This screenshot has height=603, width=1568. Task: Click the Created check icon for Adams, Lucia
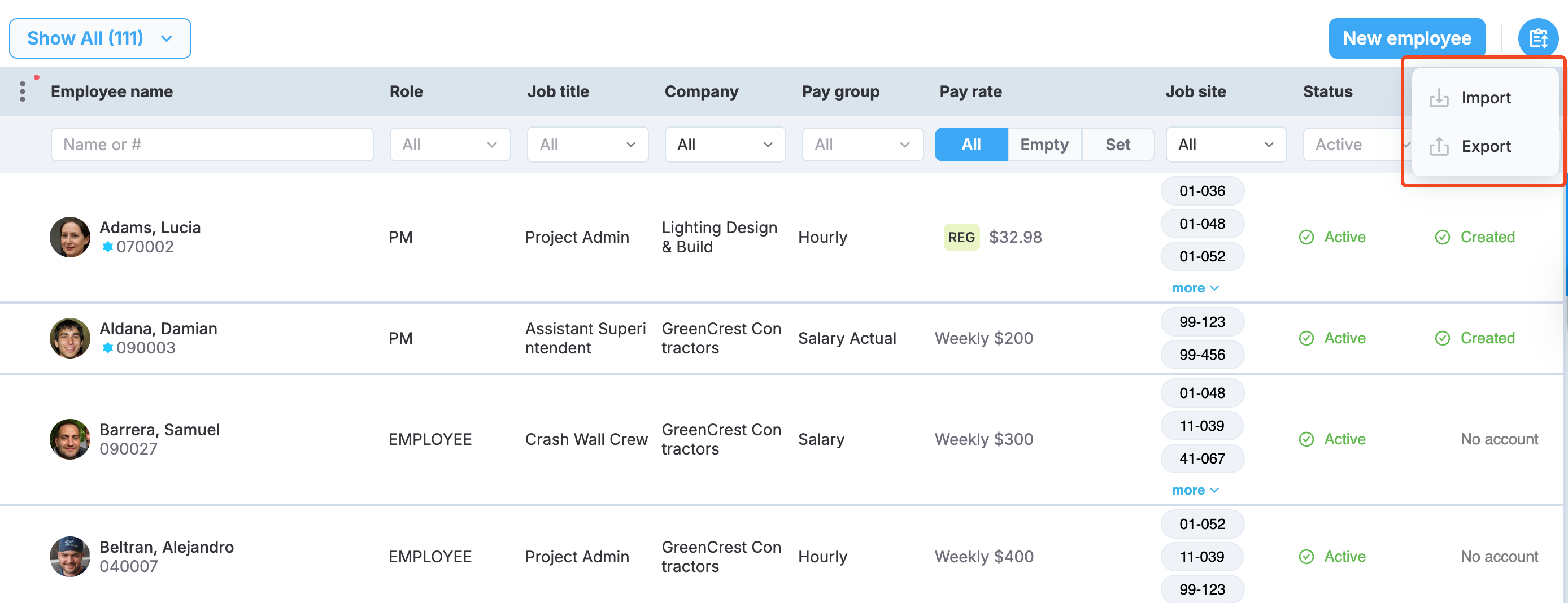coord(1443,237)
